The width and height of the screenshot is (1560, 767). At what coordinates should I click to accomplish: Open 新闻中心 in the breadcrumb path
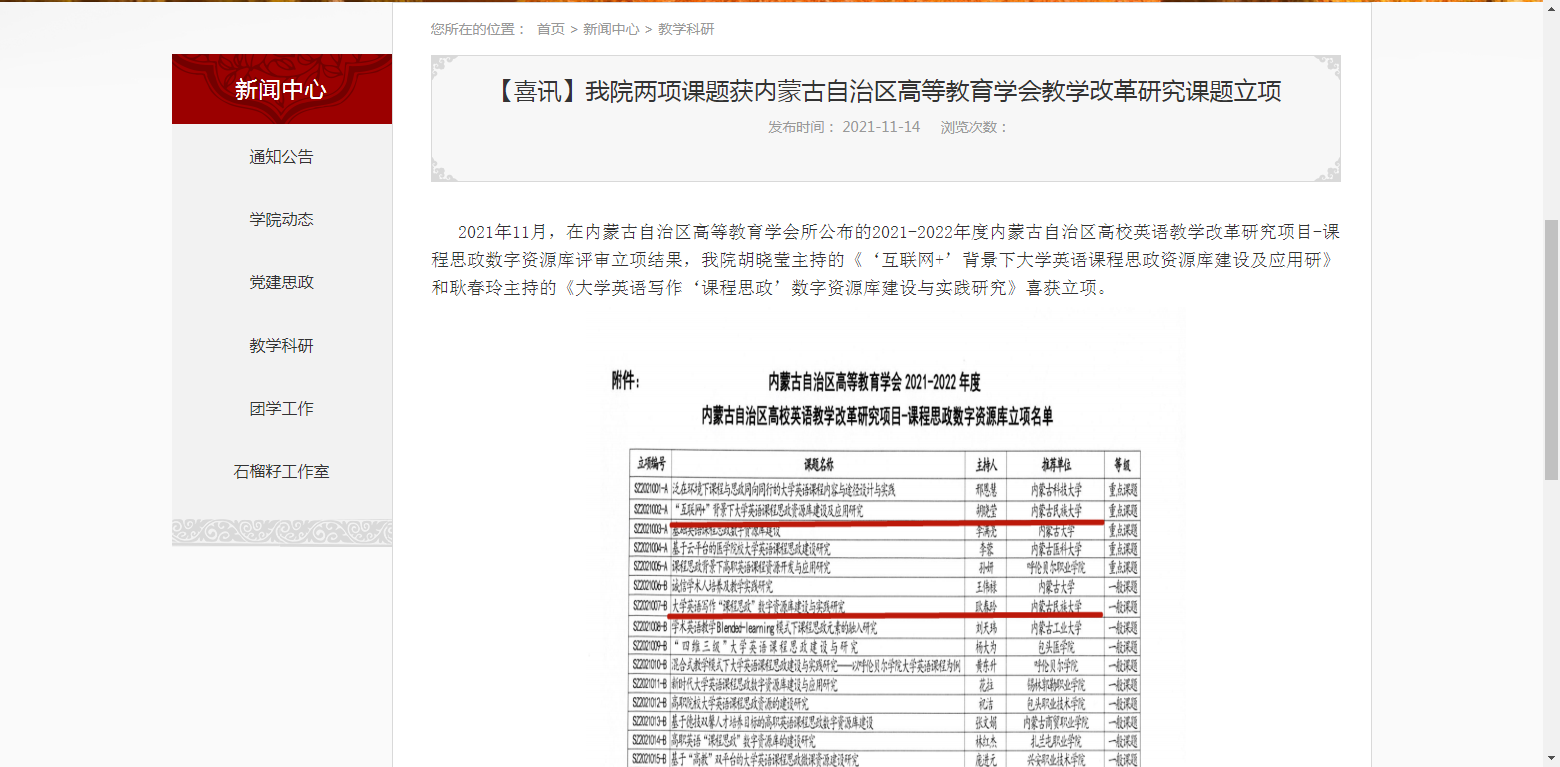tap(611, 29)
